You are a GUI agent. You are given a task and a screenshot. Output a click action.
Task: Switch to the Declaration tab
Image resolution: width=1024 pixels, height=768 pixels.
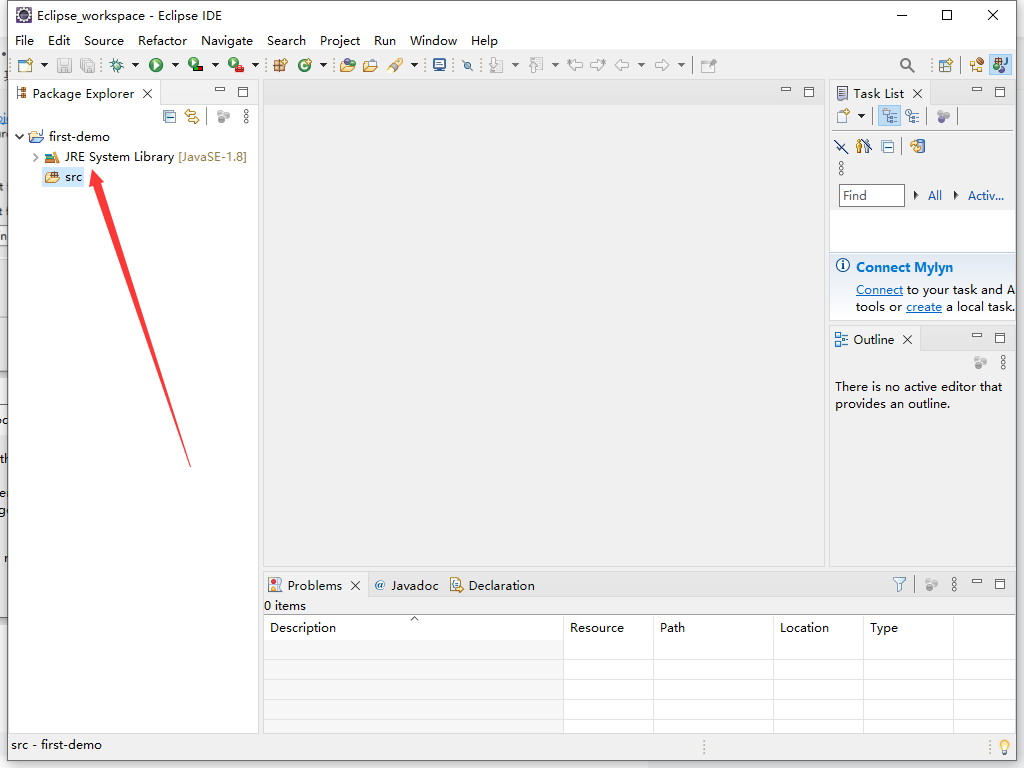tap(492, 585)
